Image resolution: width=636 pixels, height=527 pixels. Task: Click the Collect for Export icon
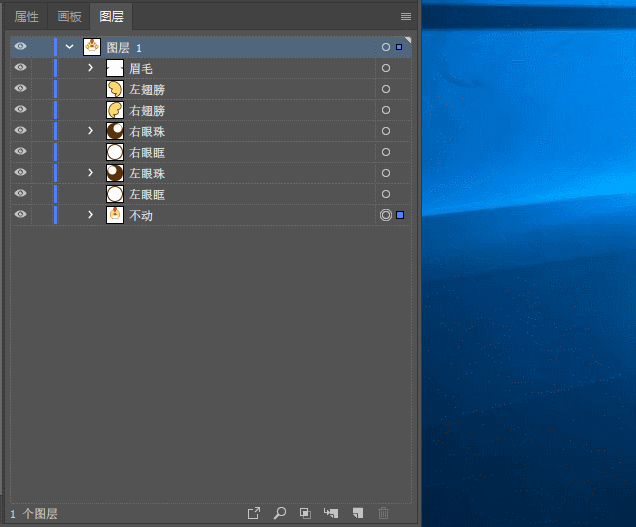(254, 513)
